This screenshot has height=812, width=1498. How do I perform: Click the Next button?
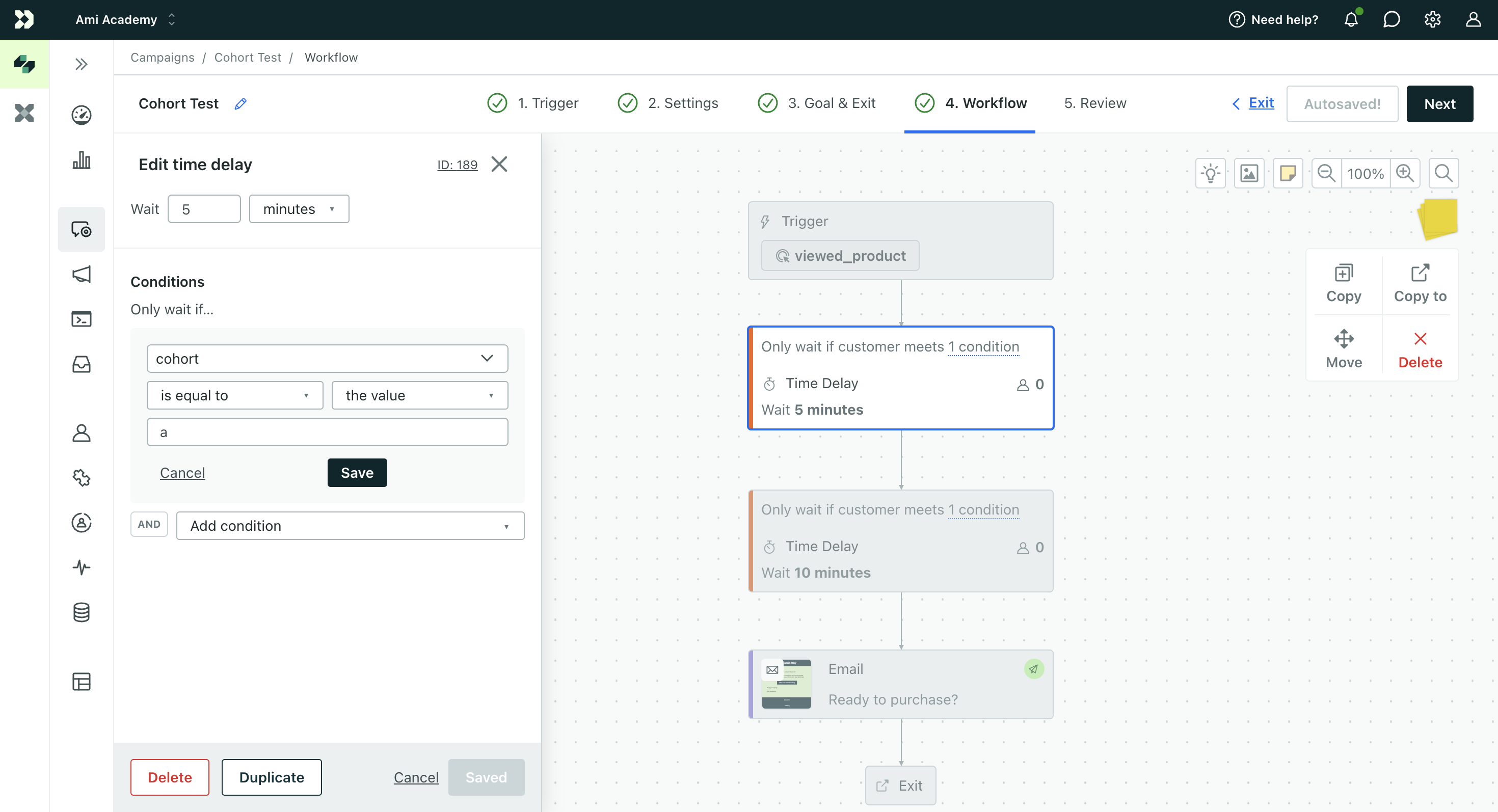(x=1439, y=104)
